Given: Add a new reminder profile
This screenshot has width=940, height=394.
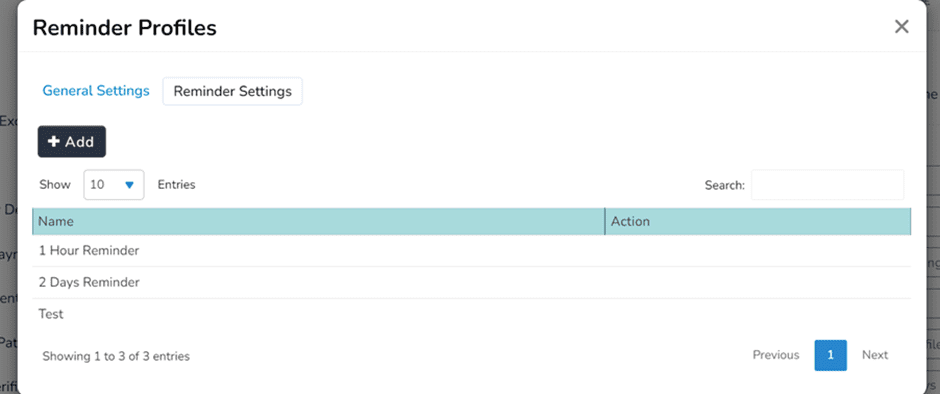Looking at the screenshot, I should click(x=72, y=142).
